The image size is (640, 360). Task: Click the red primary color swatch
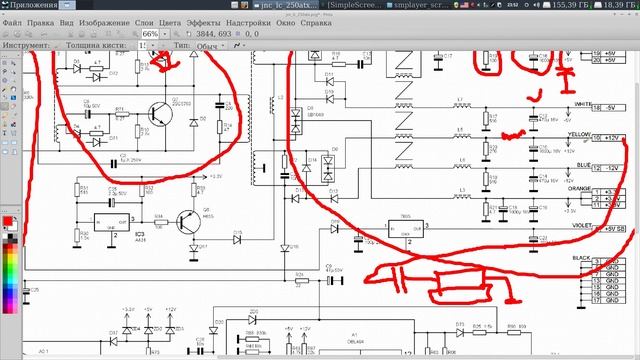click(7, 221)
